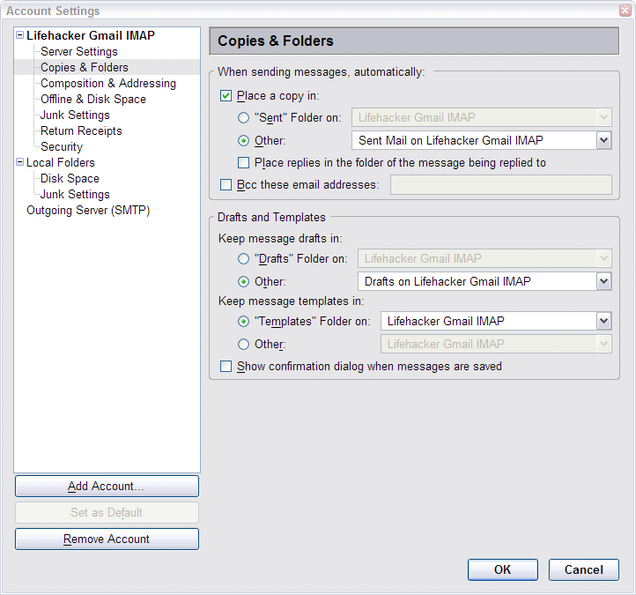
Task: Collapse the Lifehacker Gmail IMAP account tree
Action: coord(19,35)
